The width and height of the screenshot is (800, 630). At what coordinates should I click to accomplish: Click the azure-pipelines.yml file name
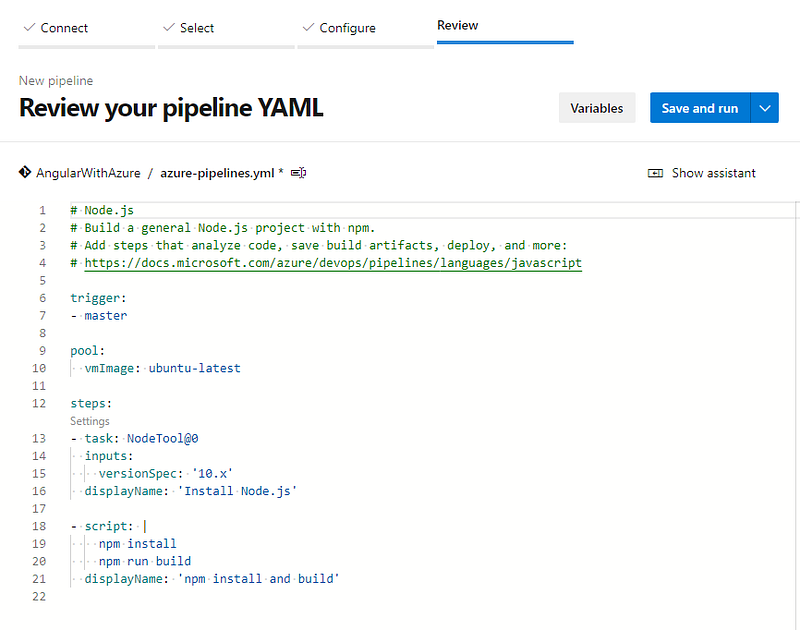pyautogui.click(x=217, y=173)
